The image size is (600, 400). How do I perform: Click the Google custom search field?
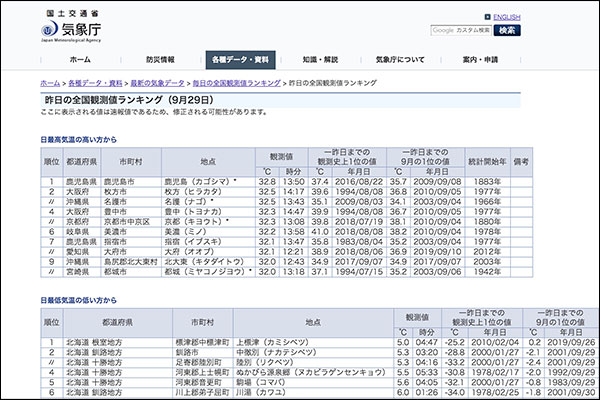(460, 31)
